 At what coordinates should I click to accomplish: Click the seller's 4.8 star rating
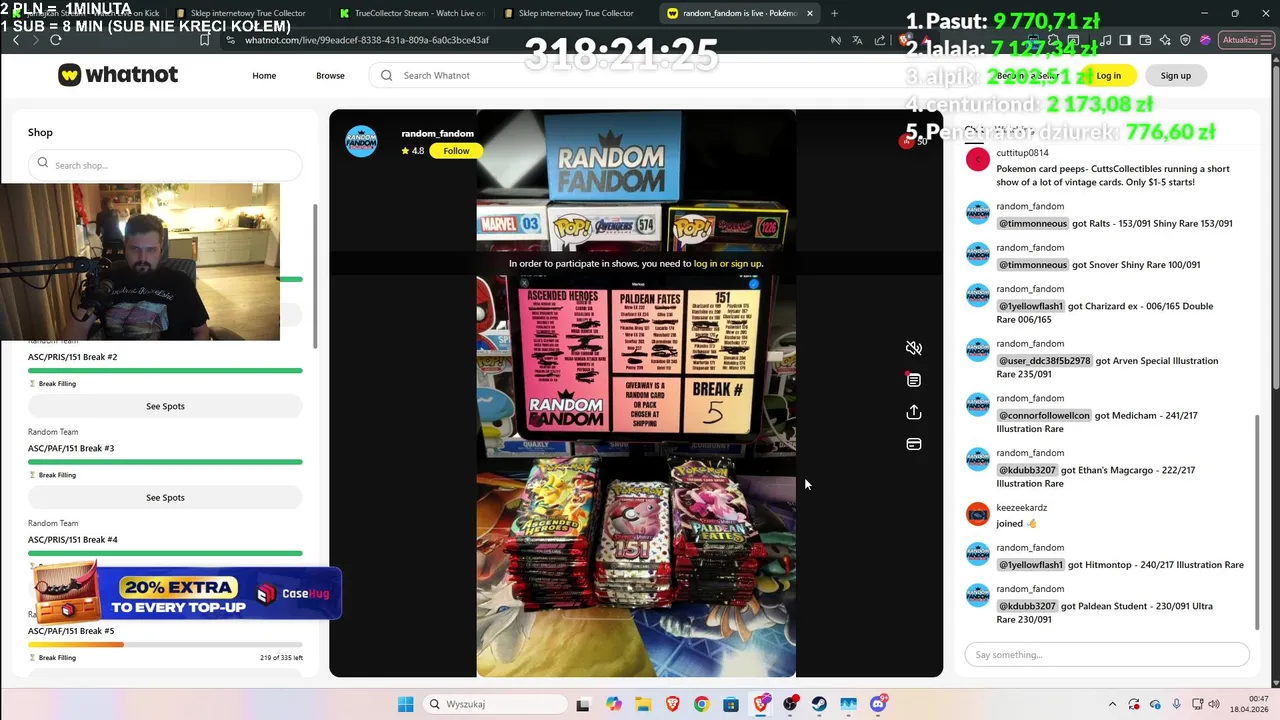(x=412, y=151)
